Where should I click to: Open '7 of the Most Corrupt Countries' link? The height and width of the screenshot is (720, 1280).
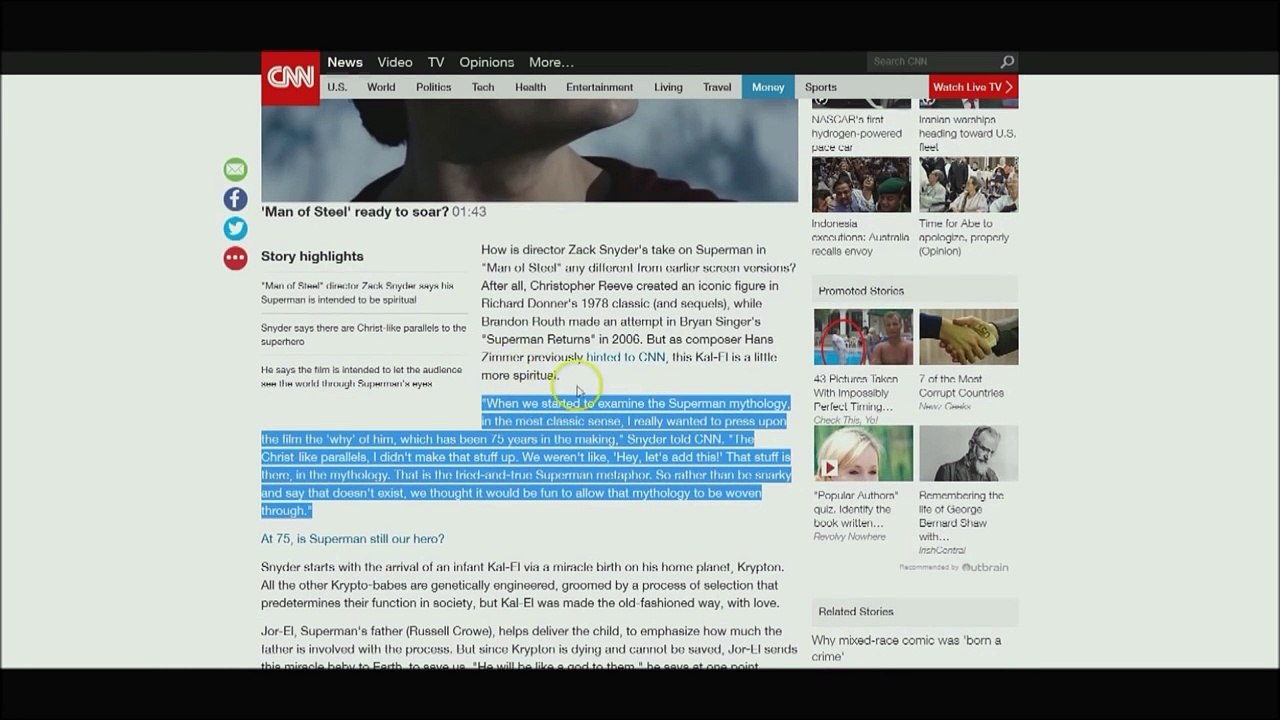(x=961, y=386)
